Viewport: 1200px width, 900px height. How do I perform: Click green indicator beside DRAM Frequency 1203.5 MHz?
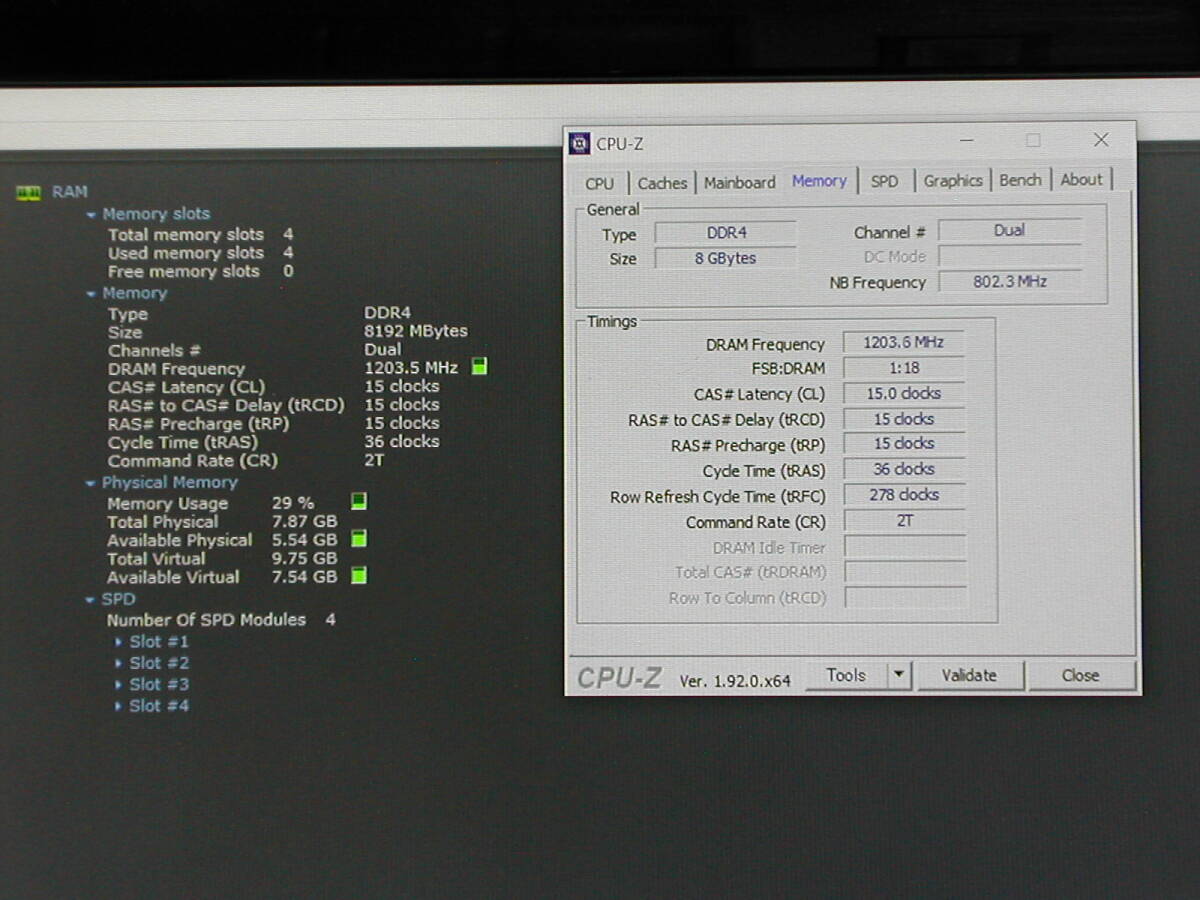point(479,367)
